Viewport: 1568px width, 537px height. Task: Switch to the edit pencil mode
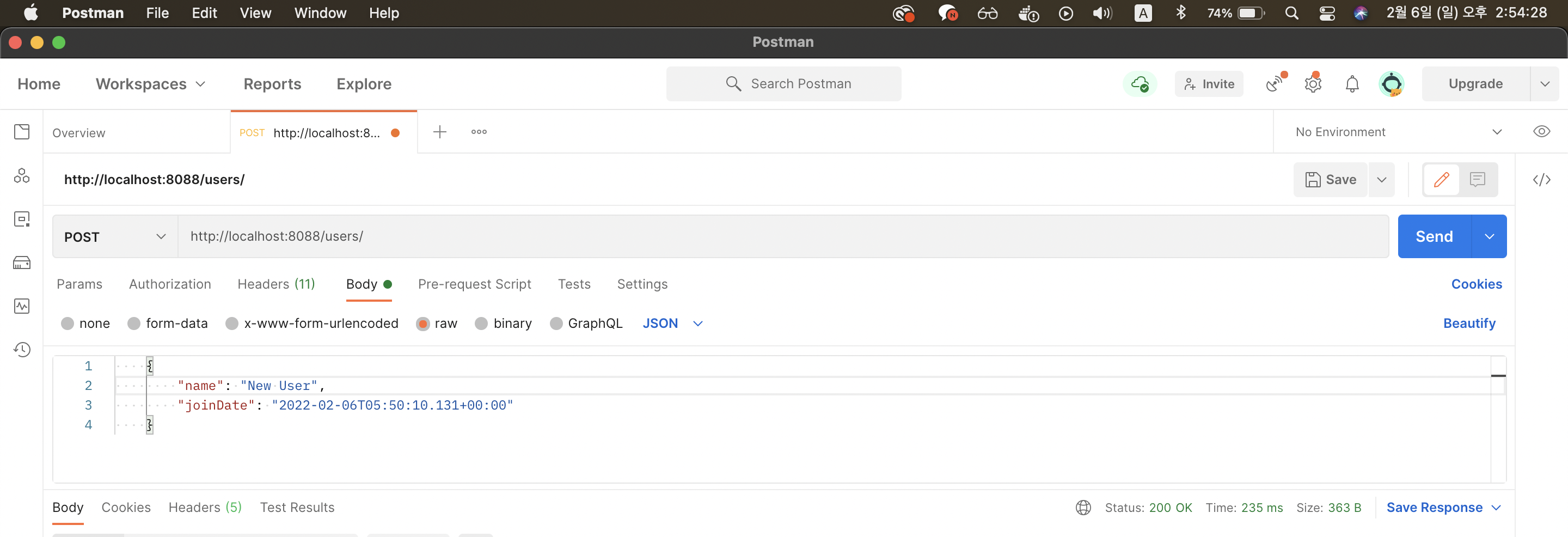coord(1441,180)
